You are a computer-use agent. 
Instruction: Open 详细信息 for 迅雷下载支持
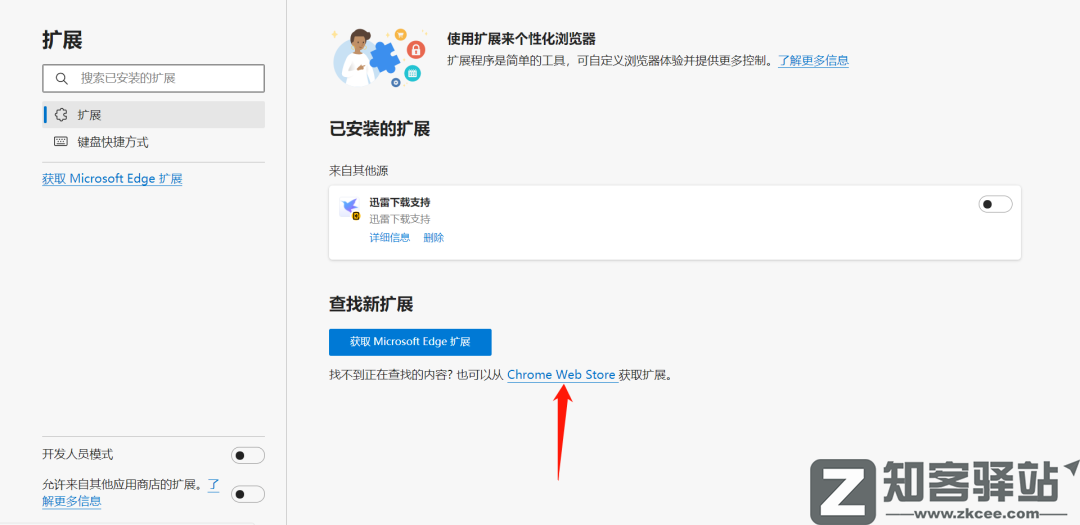point(389,238)
